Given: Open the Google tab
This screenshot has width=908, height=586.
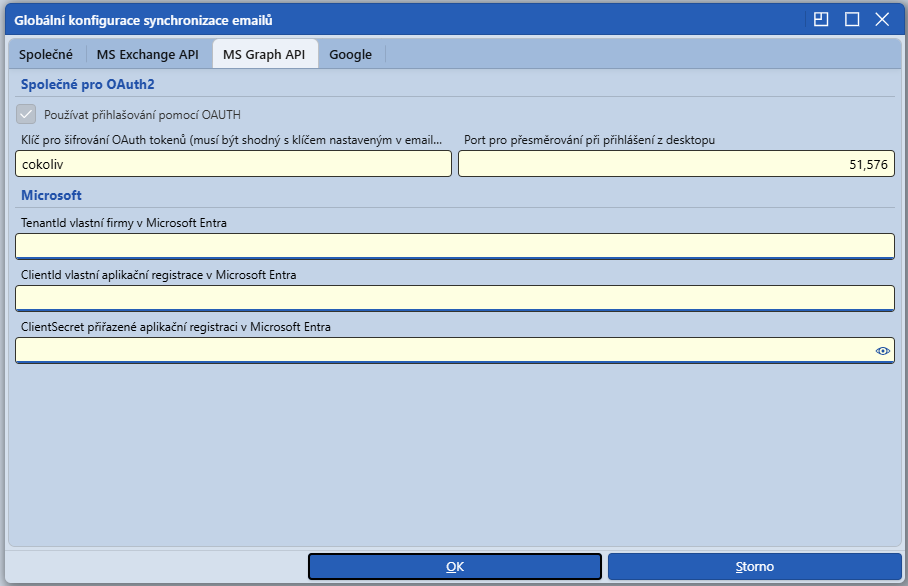Looking at the screenshot, I should click(350, 54).
